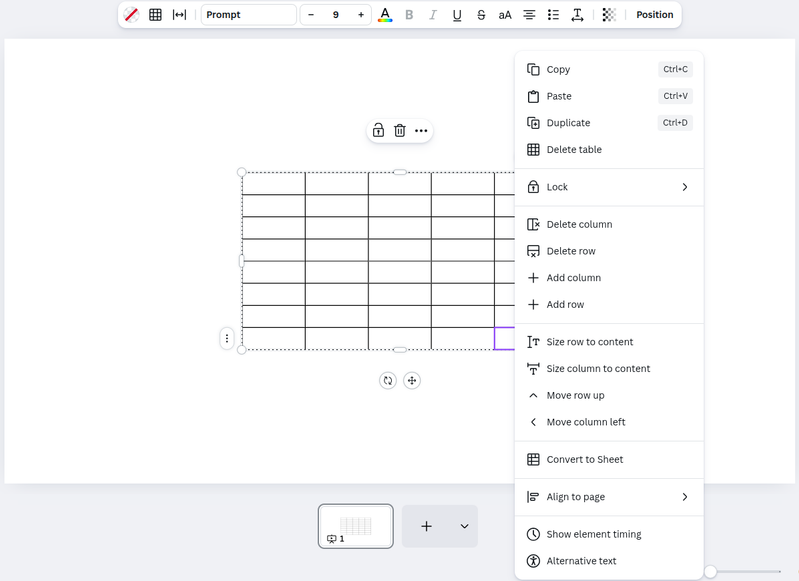Click the font size value 9 field

(336, 15)
